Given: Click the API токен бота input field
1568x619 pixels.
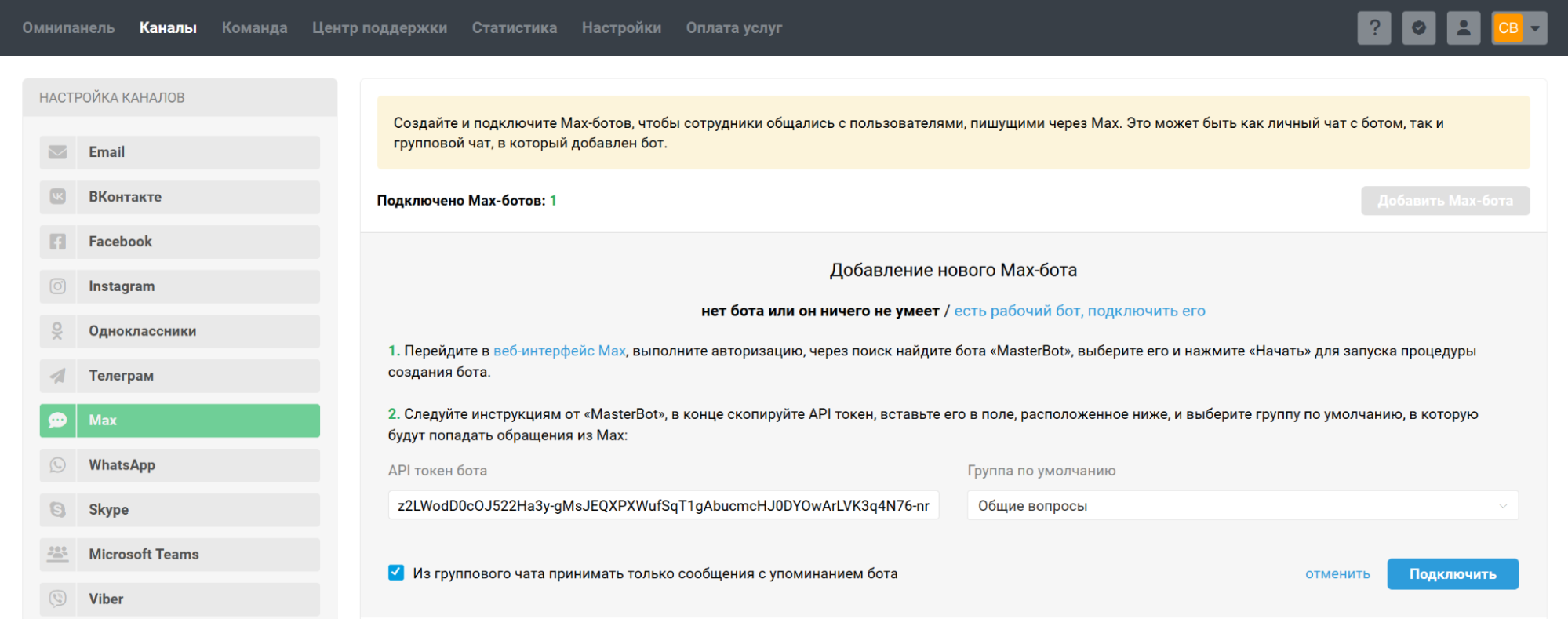Looking at the screenshot, I should tap(663, 506).
